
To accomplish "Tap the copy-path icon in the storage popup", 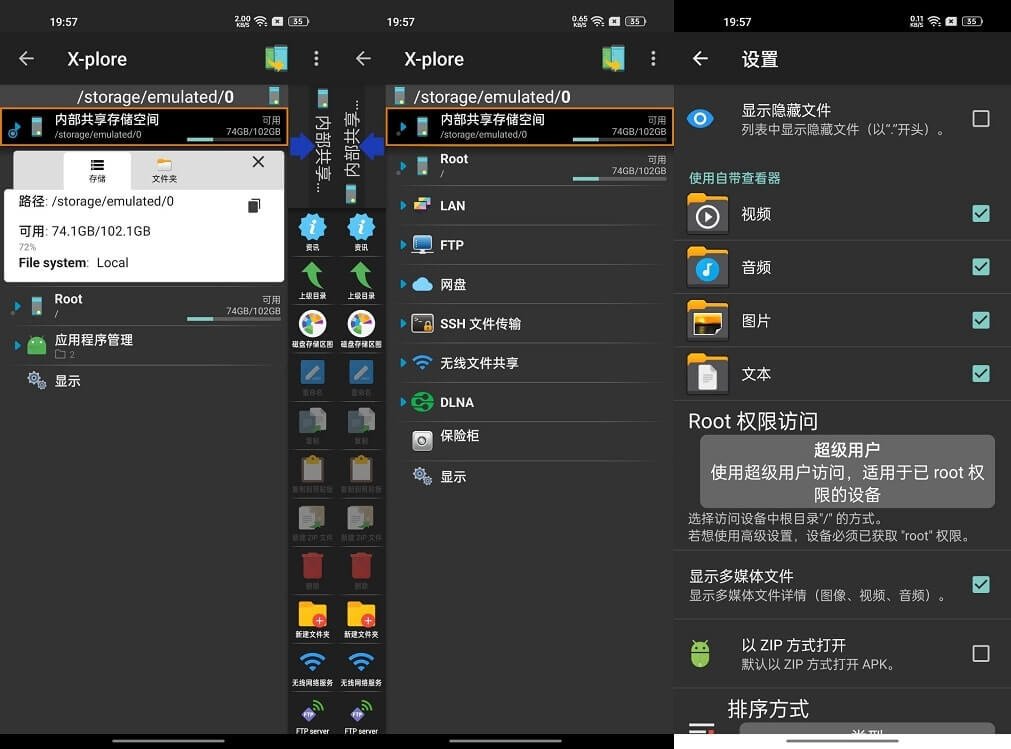I will (x=254, y=205).
